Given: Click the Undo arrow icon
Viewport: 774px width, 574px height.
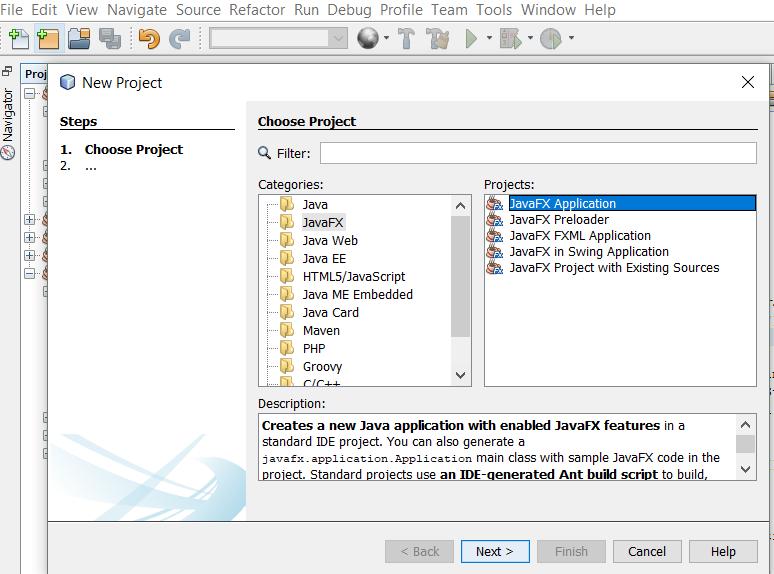Looking at the screenshot, I should click(149, 38).
